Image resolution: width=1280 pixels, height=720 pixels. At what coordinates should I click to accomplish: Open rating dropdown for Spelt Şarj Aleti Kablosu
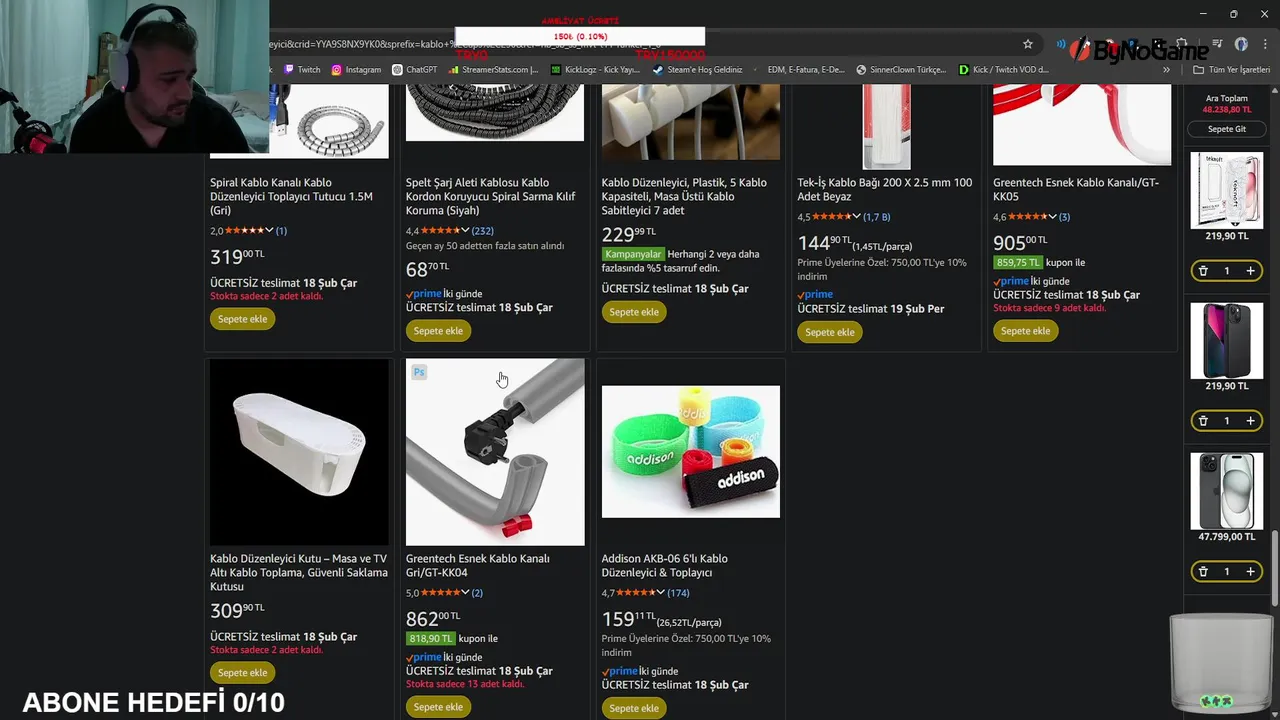[x=464, y=231]
